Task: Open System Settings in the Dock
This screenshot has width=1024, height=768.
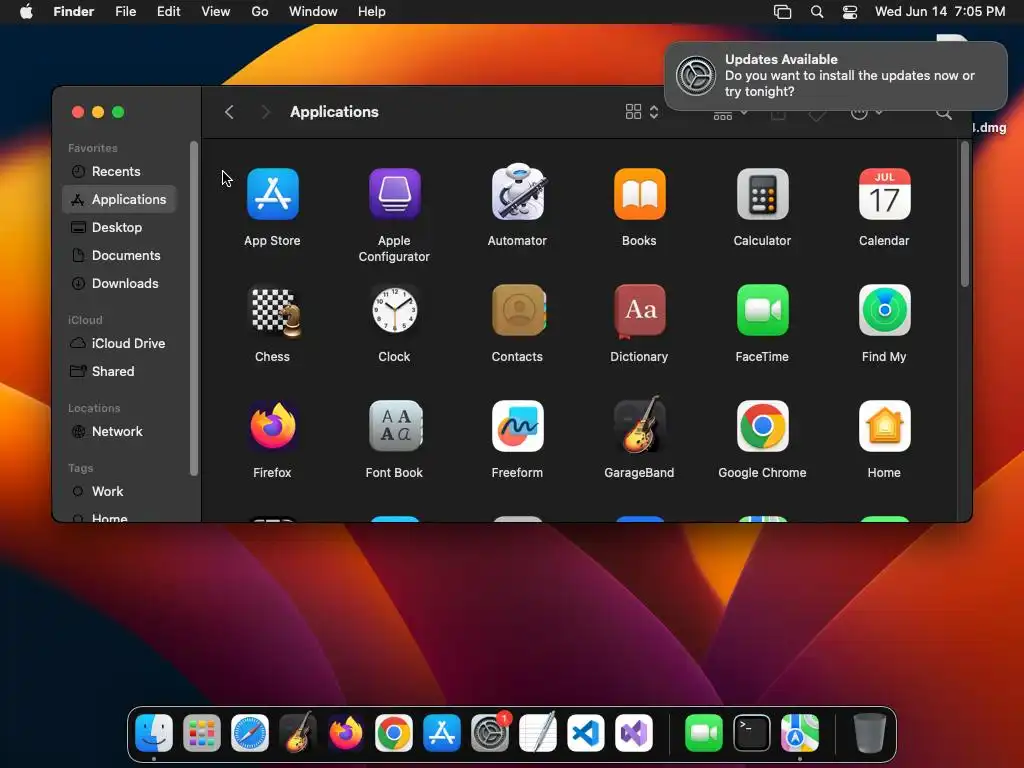Action: pyautogui.click(x=490, y=733)
